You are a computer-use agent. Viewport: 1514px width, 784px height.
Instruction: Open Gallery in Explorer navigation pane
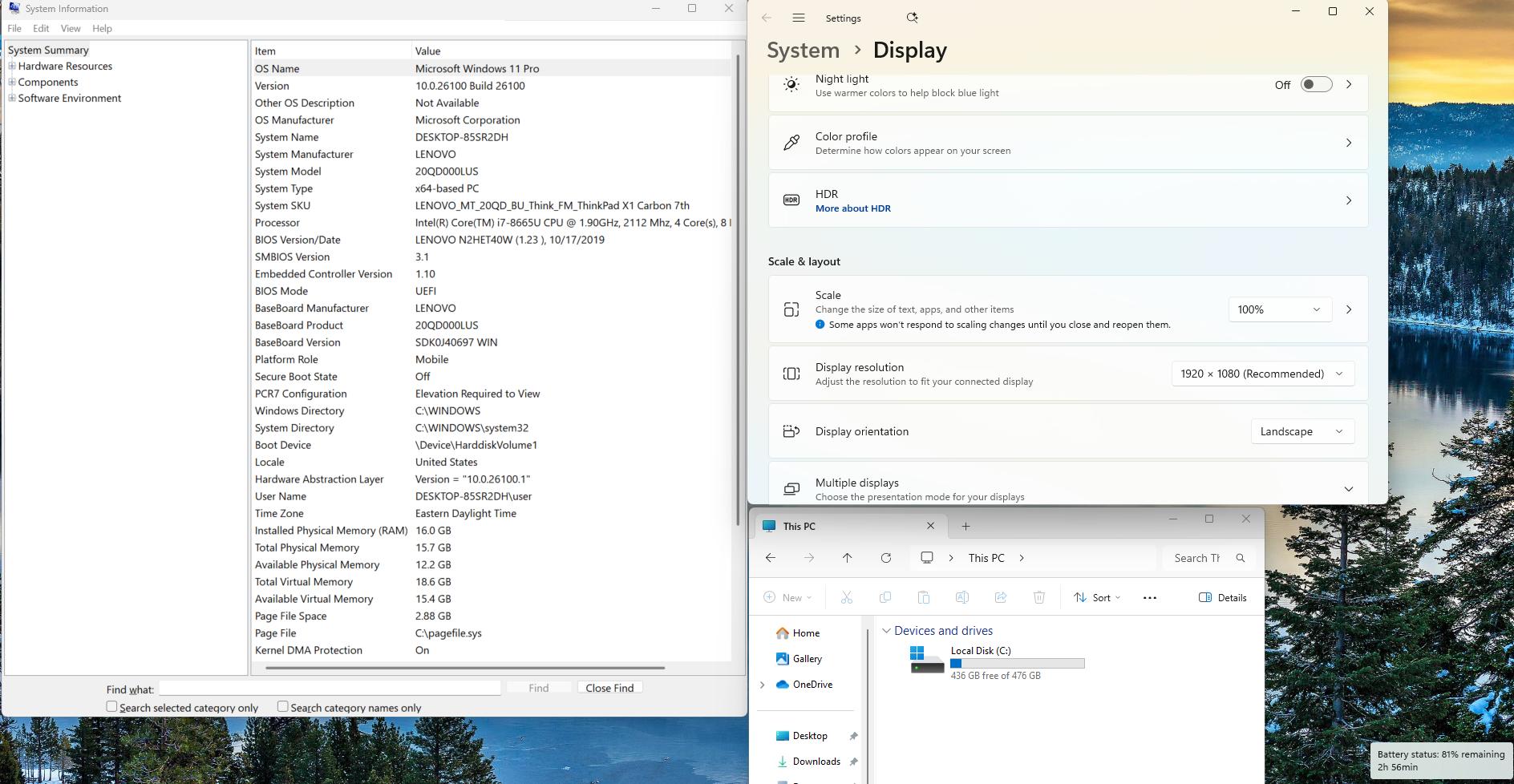click(799, 659)
